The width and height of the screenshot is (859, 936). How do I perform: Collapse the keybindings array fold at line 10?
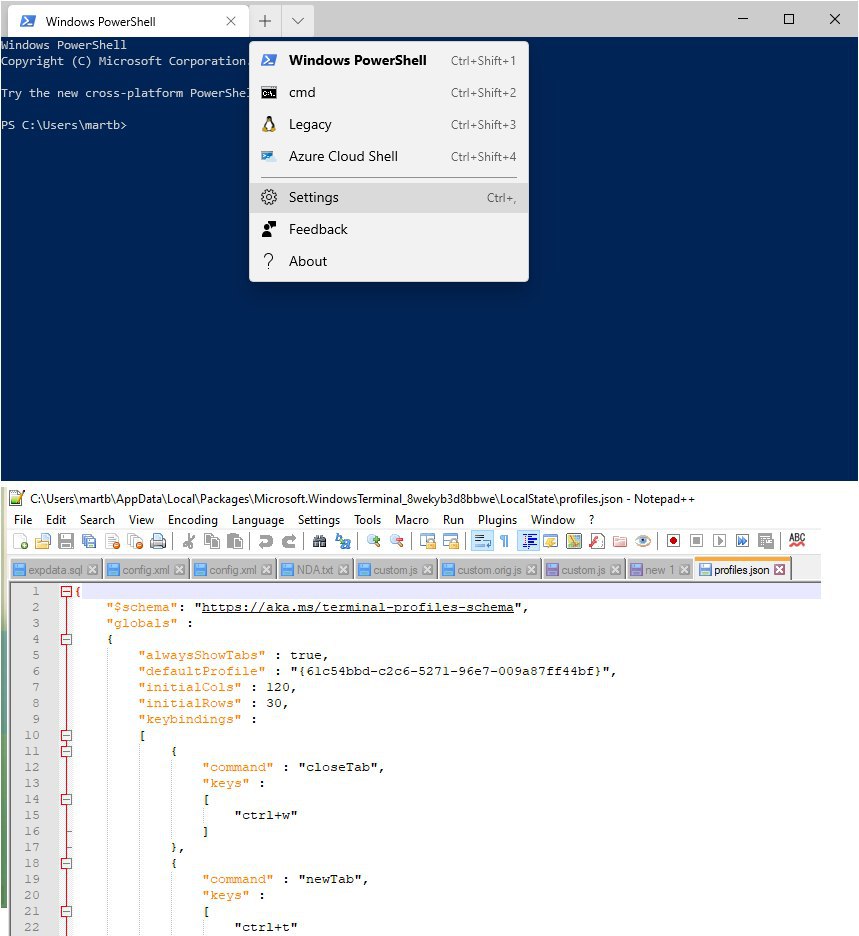tap(66, 735)
